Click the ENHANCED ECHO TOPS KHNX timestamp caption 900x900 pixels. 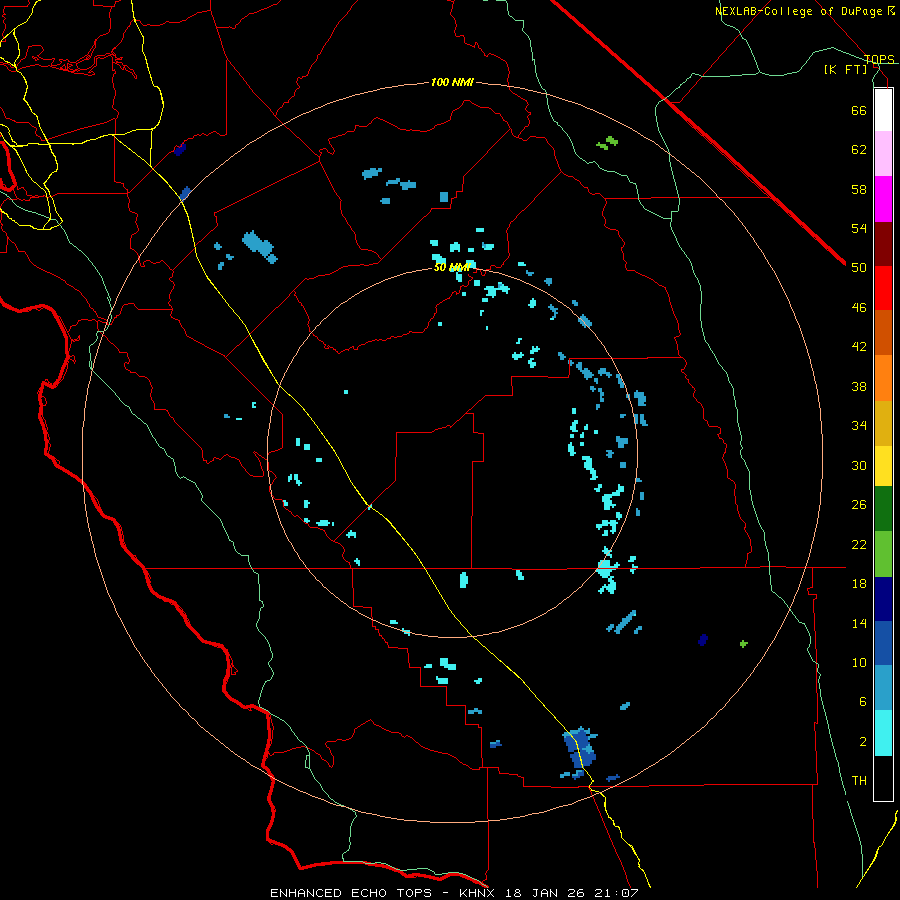click(454, 893)
